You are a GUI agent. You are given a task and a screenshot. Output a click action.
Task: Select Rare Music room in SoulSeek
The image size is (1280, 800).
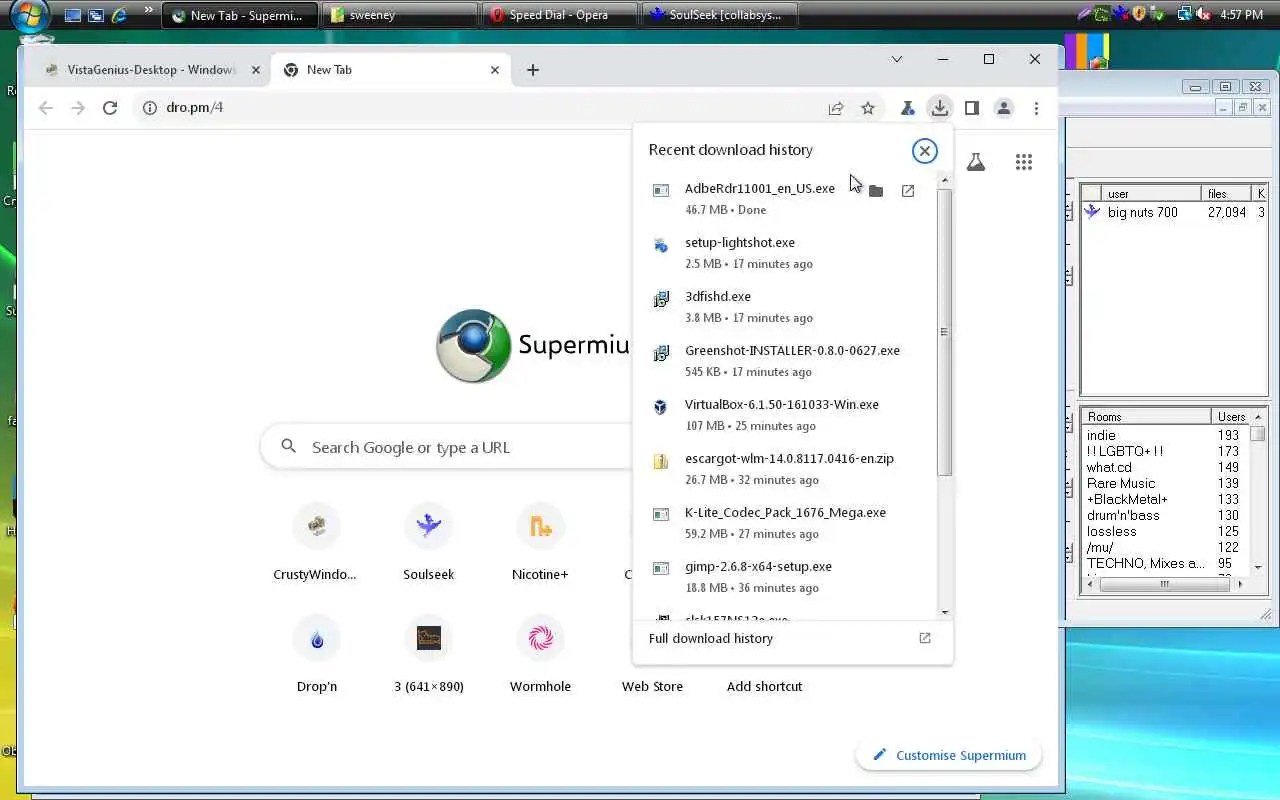[x=1121, y=483]
